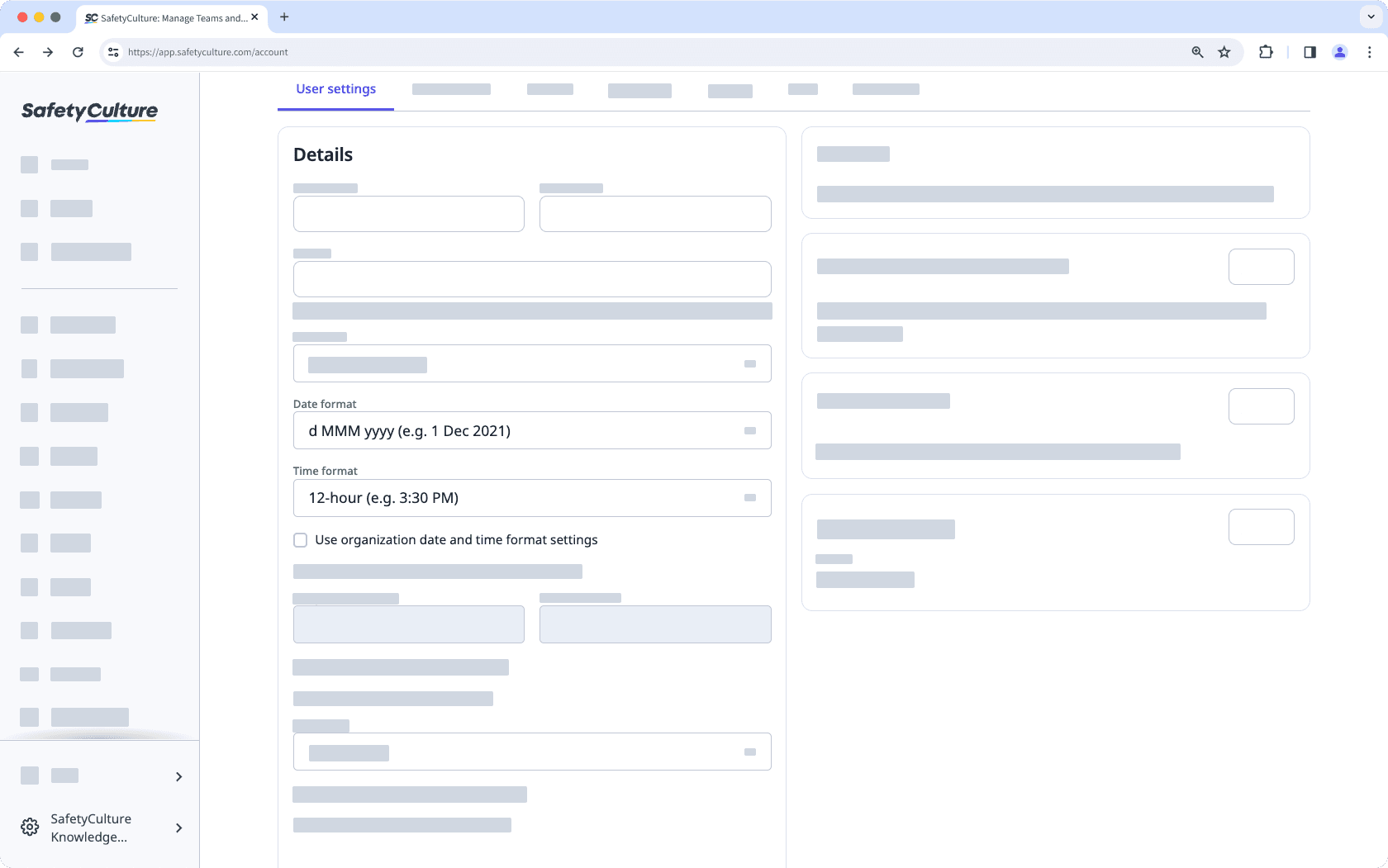Open the tab search down arrow
The width and height of the screenshot is (1388, 868).
(x=1369, y=17)
